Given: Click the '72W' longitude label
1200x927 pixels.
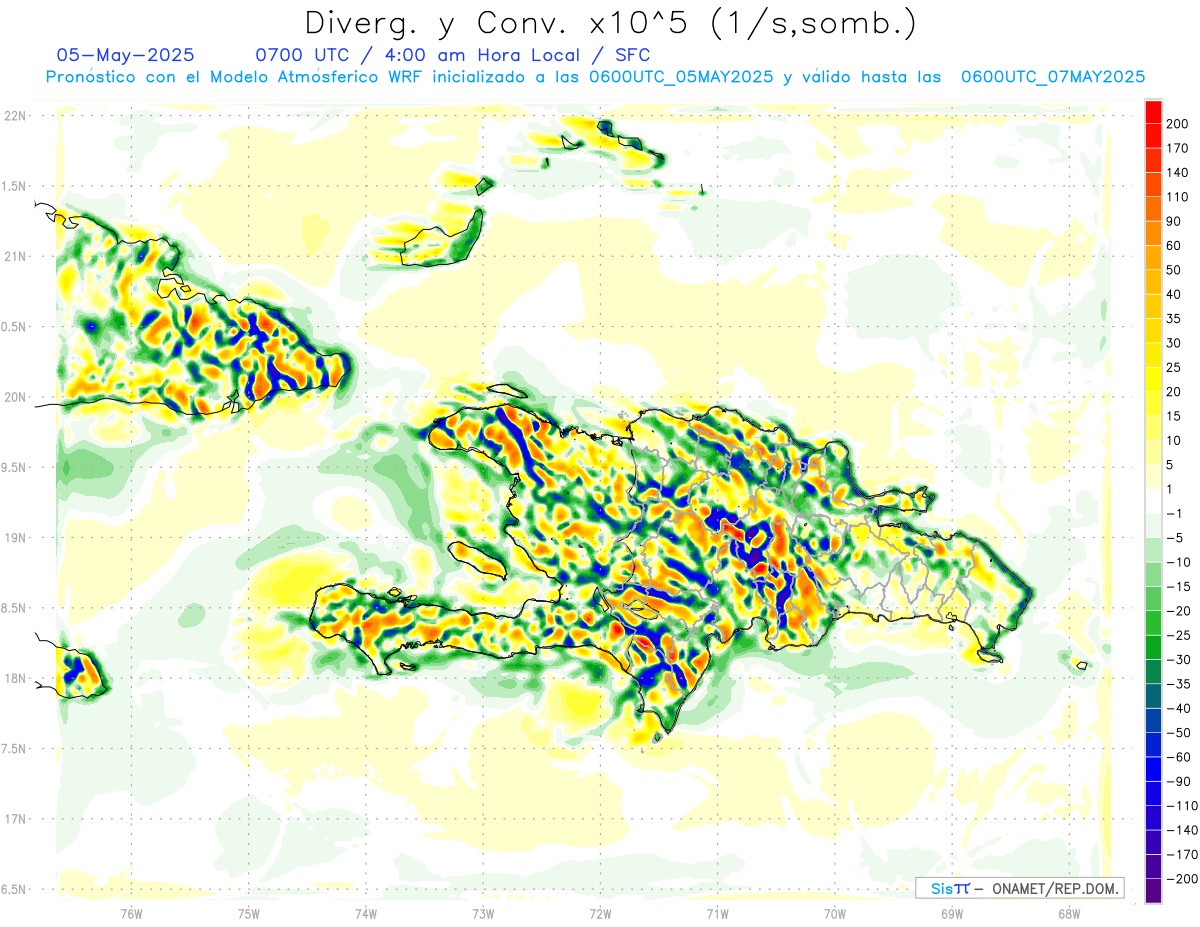Looking at the screenshot, I should coord(600,913).
